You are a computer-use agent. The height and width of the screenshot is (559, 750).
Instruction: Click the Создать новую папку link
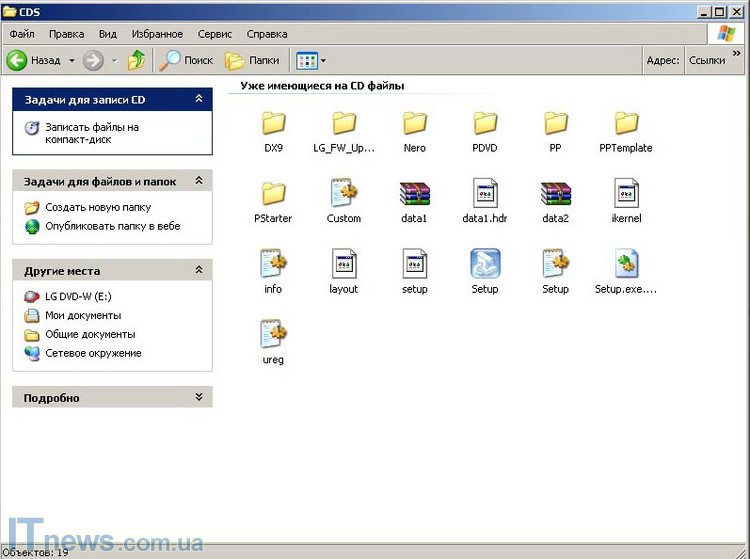pyautogui.click(x=97, y=207)
